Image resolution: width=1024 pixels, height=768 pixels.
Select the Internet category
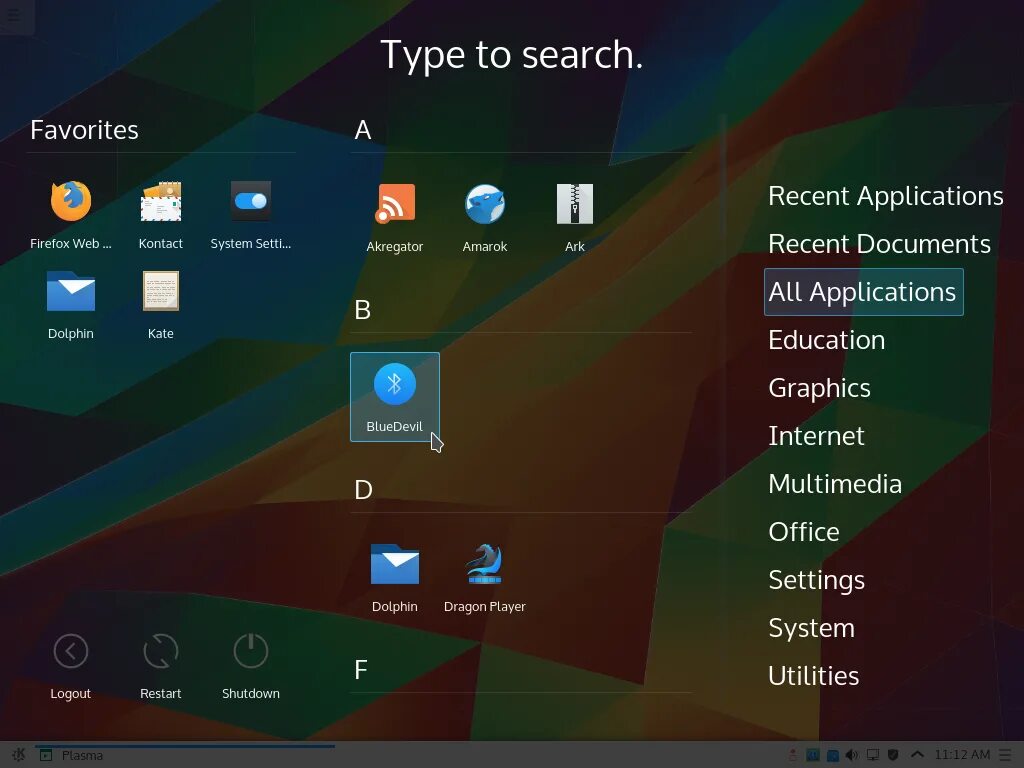[x=816, y=436]
